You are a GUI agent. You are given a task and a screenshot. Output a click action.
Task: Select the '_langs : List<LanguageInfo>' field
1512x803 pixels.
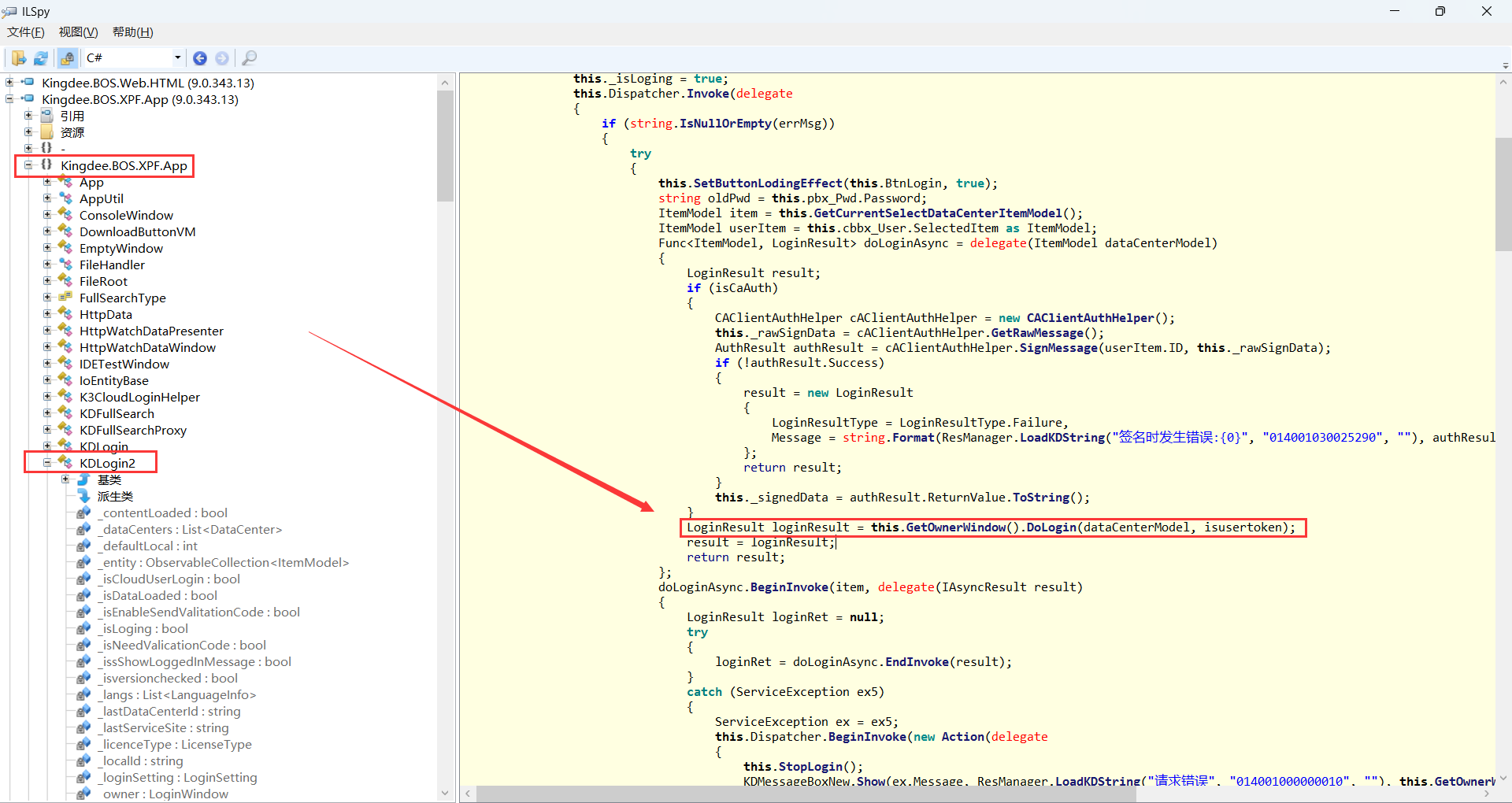point(177,694)
